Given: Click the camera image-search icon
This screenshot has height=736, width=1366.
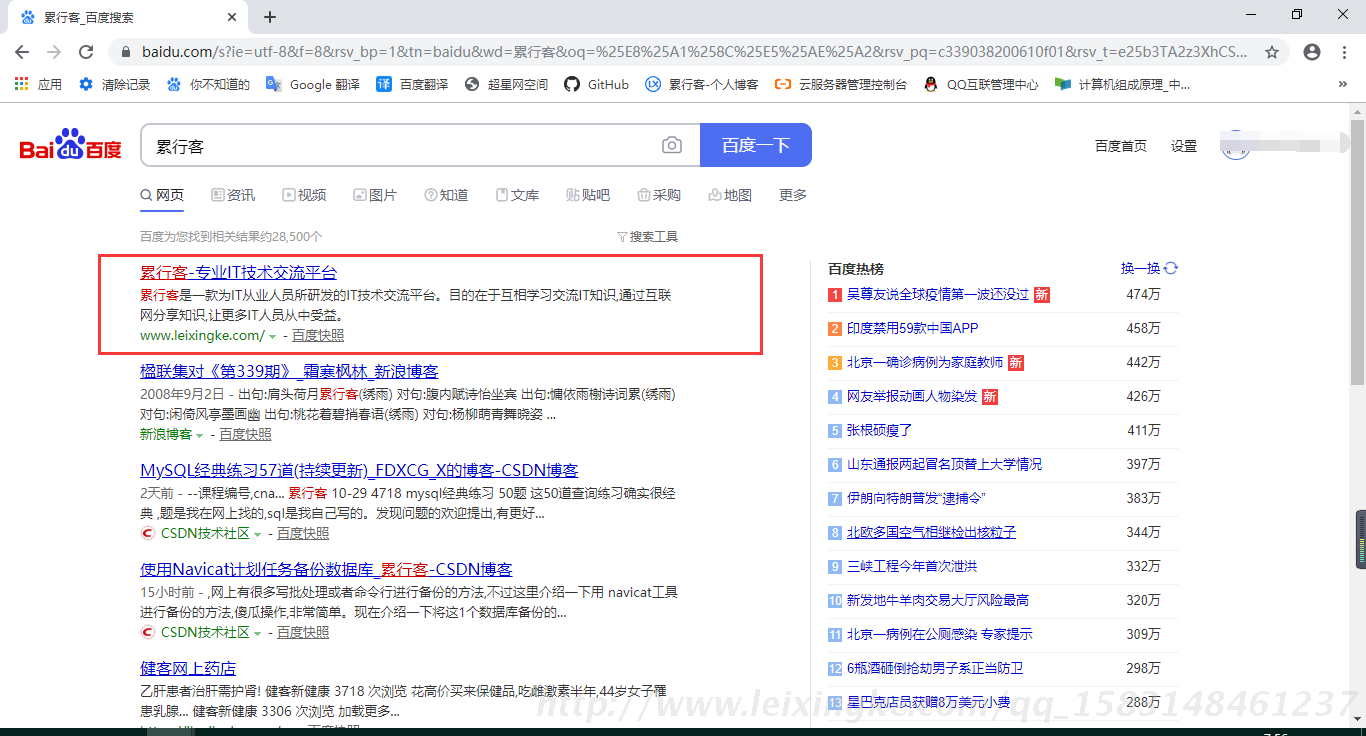Looking at the screenshot, I should pos(672,146).
